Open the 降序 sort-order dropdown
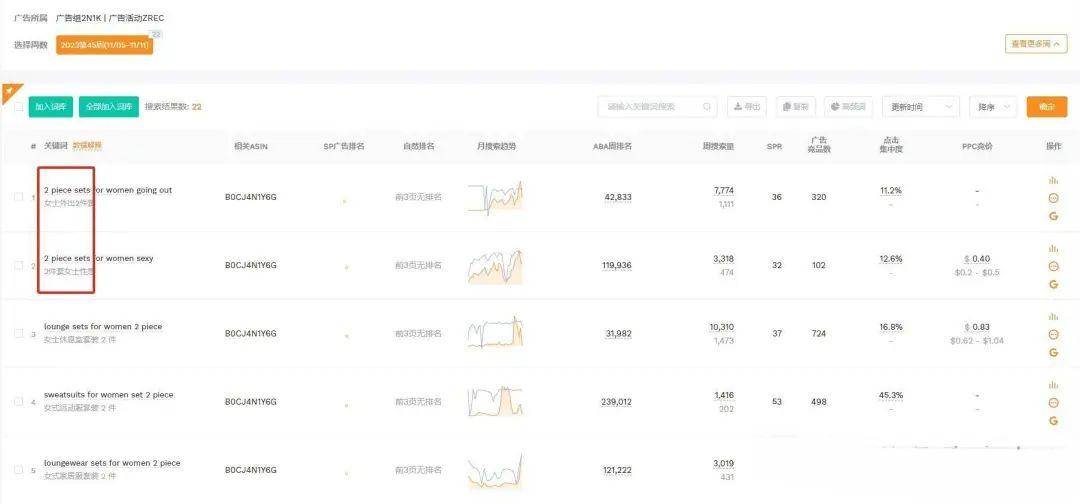 993,107
